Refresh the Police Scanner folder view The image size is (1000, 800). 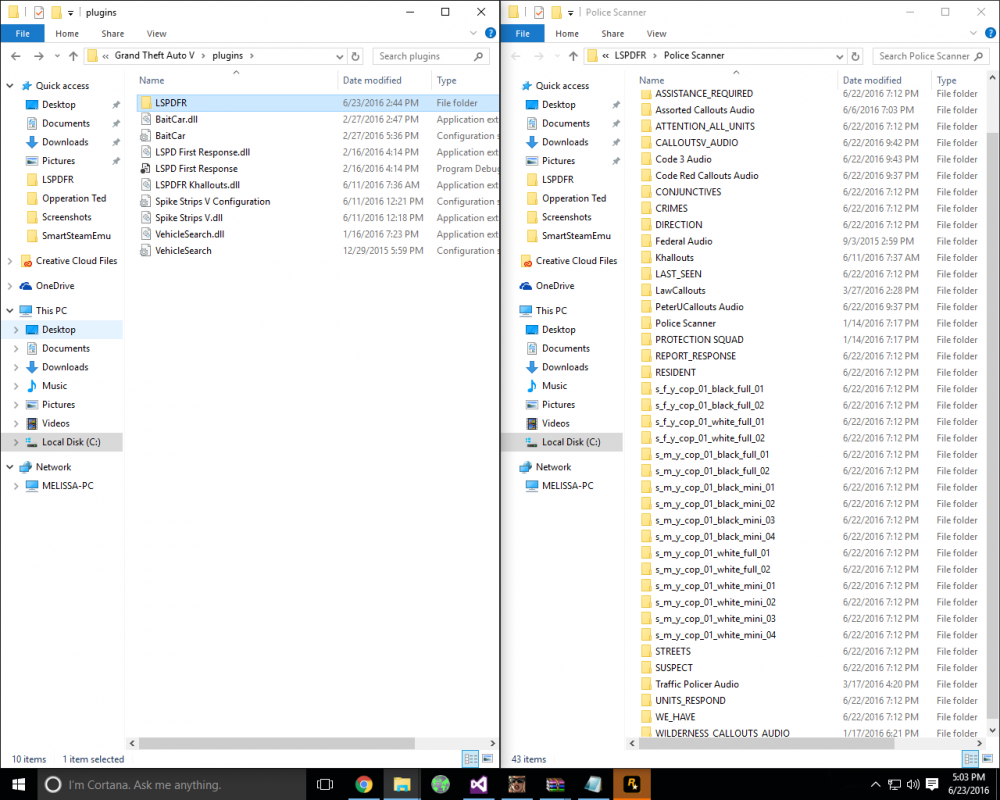point(855,56)
